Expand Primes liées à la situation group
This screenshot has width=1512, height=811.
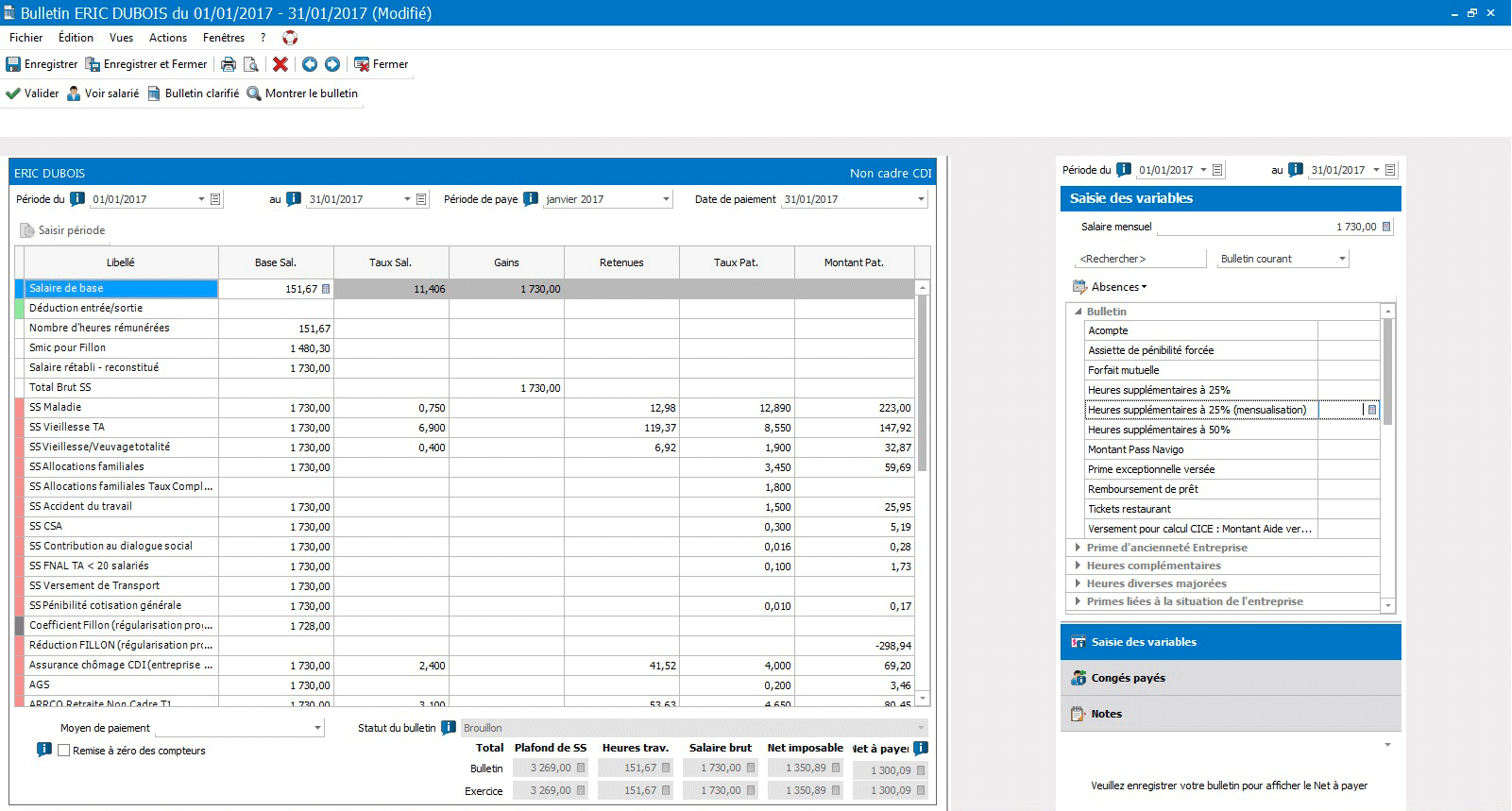point(1078,601)
